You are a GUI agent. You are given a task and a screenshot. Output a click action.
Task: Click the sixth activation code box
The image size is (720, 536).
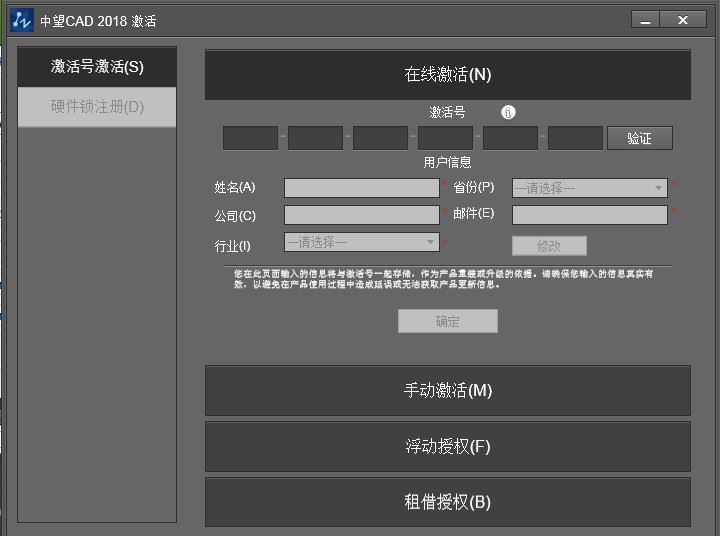(x=575, y=138)
